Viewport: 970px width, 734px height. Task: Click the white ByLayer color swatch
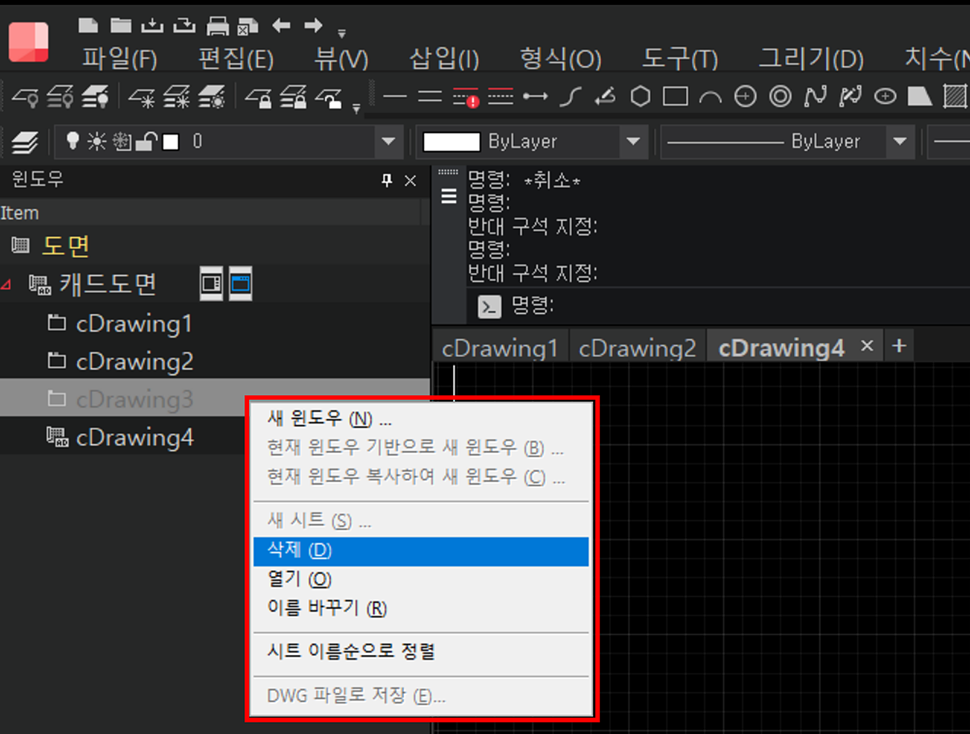451,142
